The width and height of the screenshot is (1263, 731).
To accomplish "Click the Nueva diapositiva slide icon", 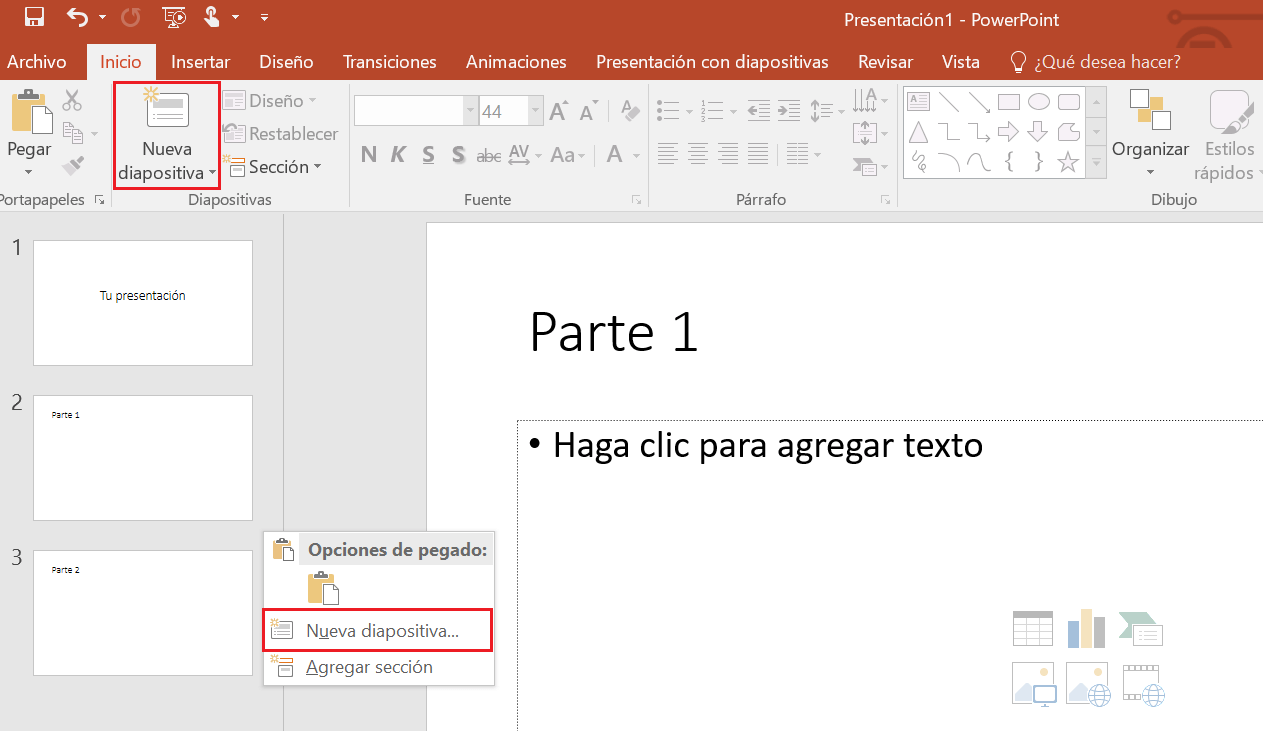I will coord(166,110).
